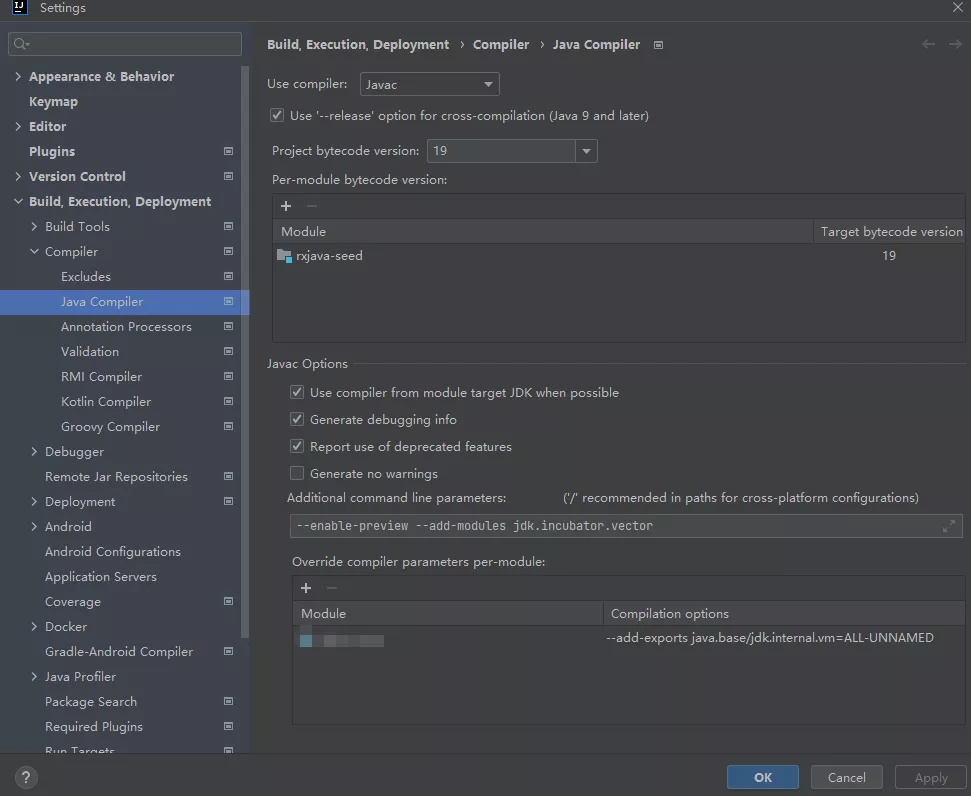Open the Plugins settings page
Image resolution: width=971 pixels, height=796 pixels.
point(52,152)
